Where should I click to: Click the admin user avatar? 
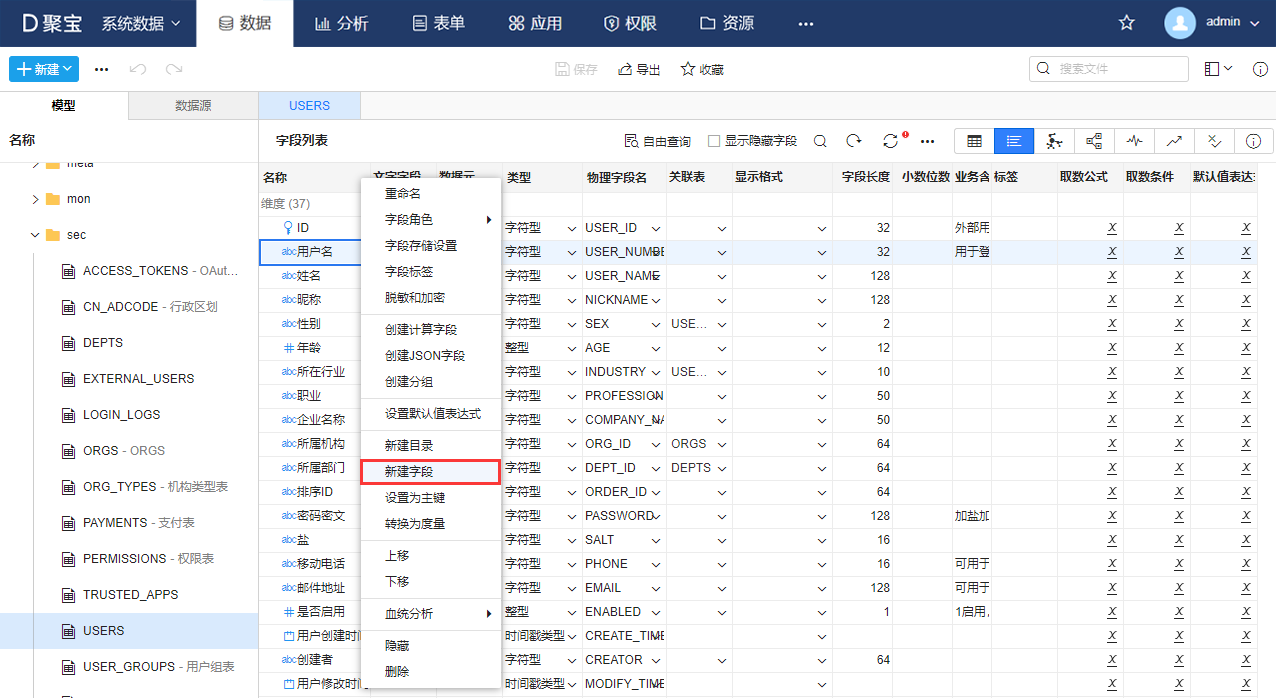tap(1180, 22)
